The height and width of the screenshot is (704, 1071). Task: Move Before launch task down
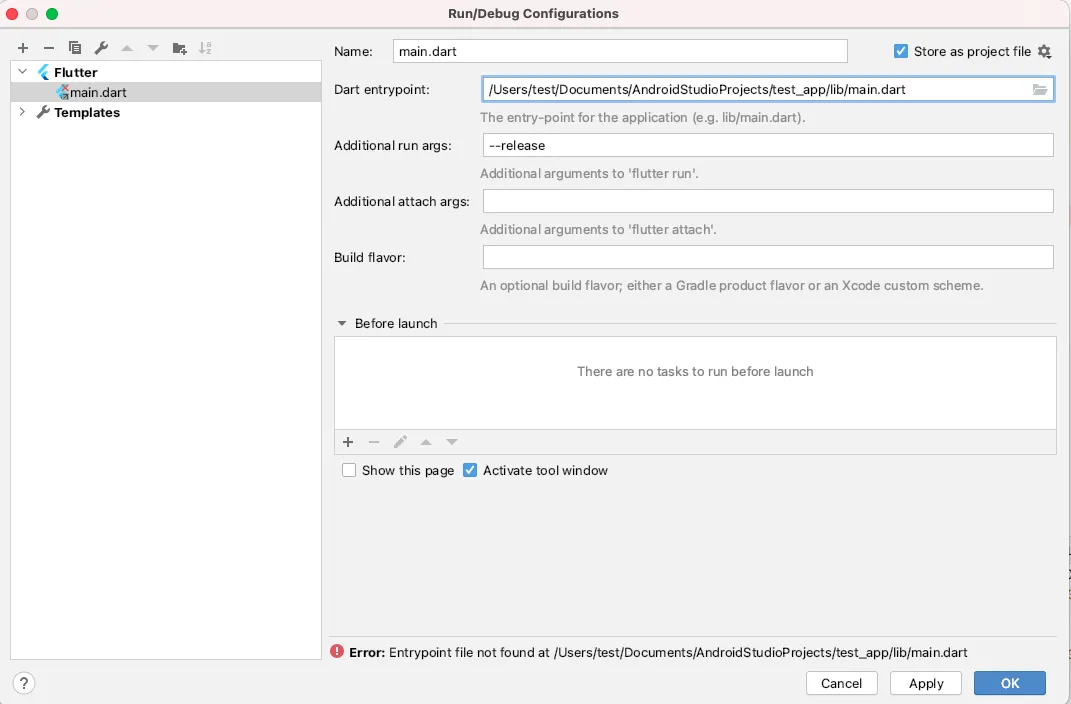click(452, 442)
